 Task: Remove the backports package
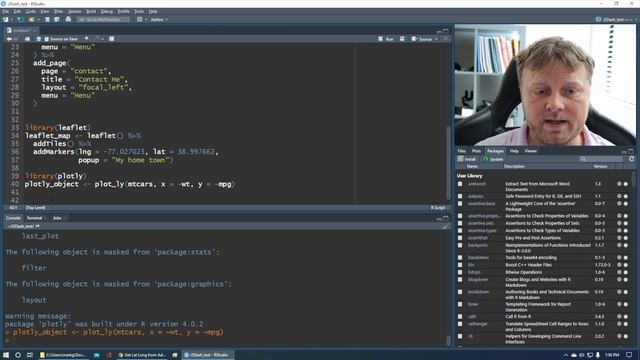click(626, 245)
